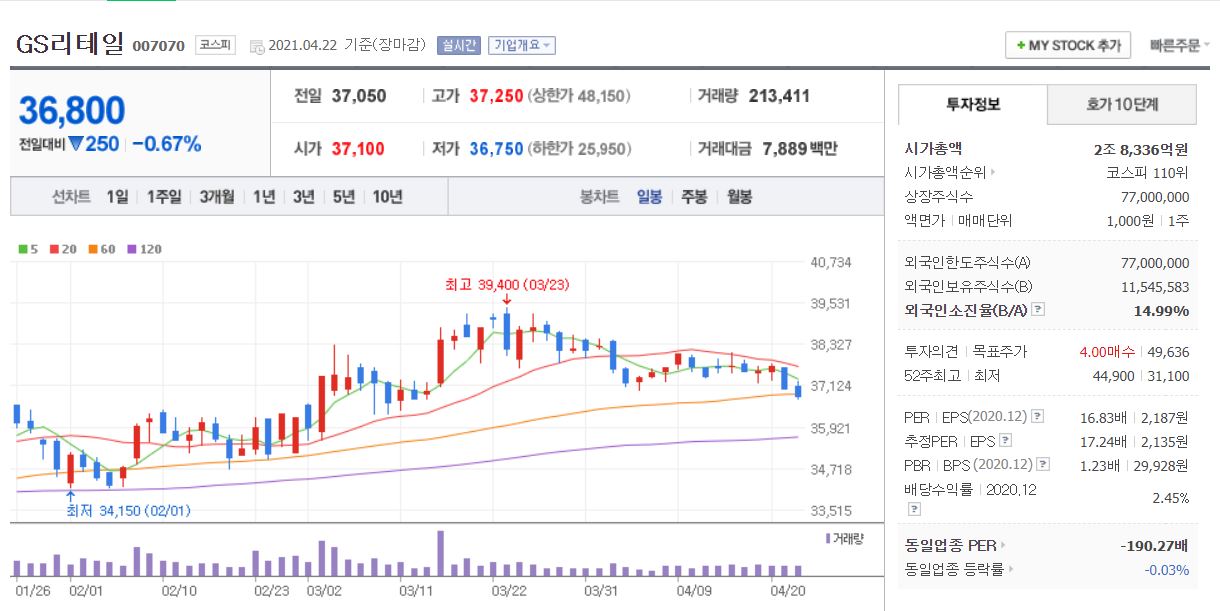The height and width of the screenshot is (611, 1220).
Task: Click the 최고 39,400 (03/23) chart marker
Action: tap(506, 284)
